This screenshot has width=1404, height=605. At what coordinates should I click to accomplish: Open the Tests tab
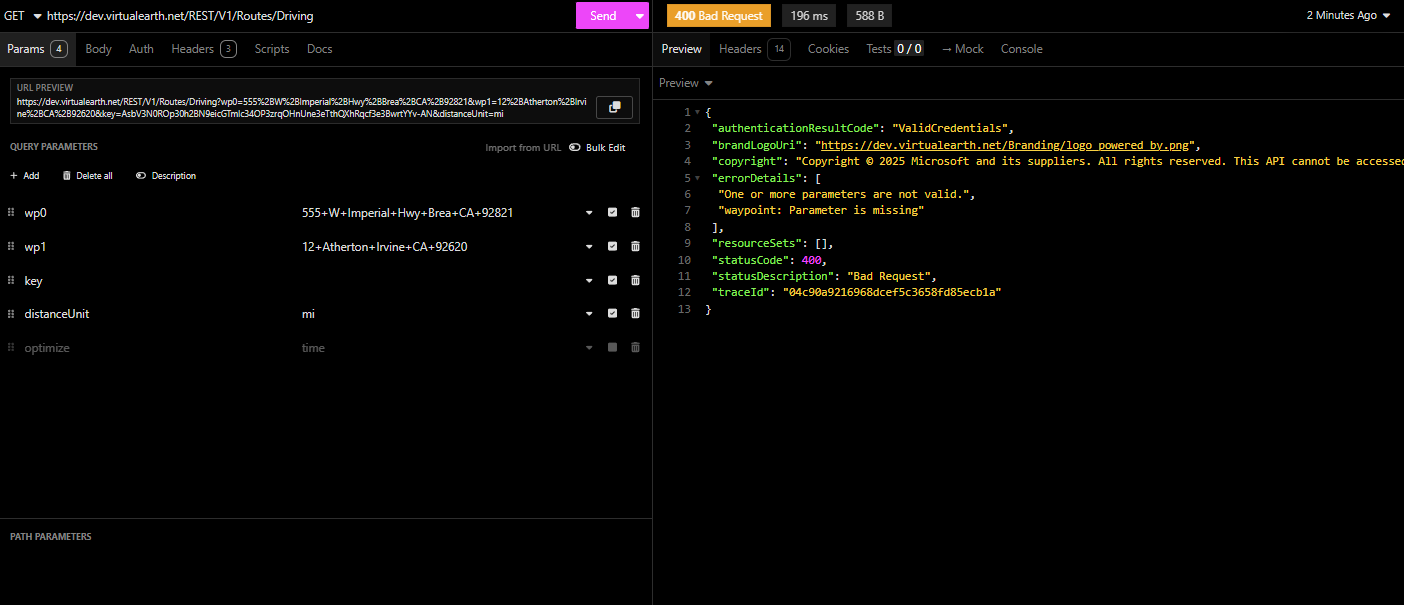click(895, 48)
